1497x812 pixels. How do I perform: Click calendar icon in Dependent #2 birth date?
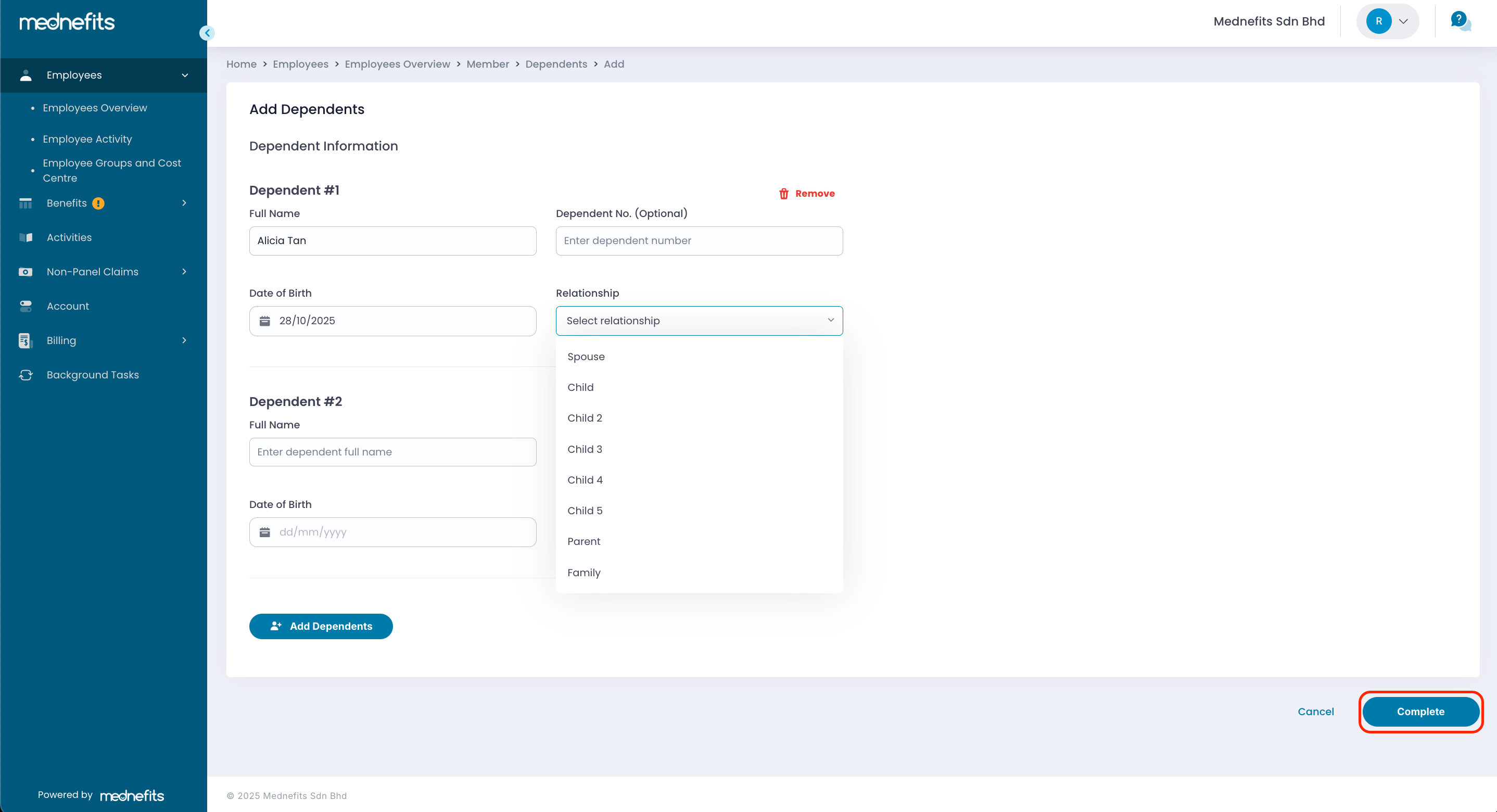(x=264, y=532)
